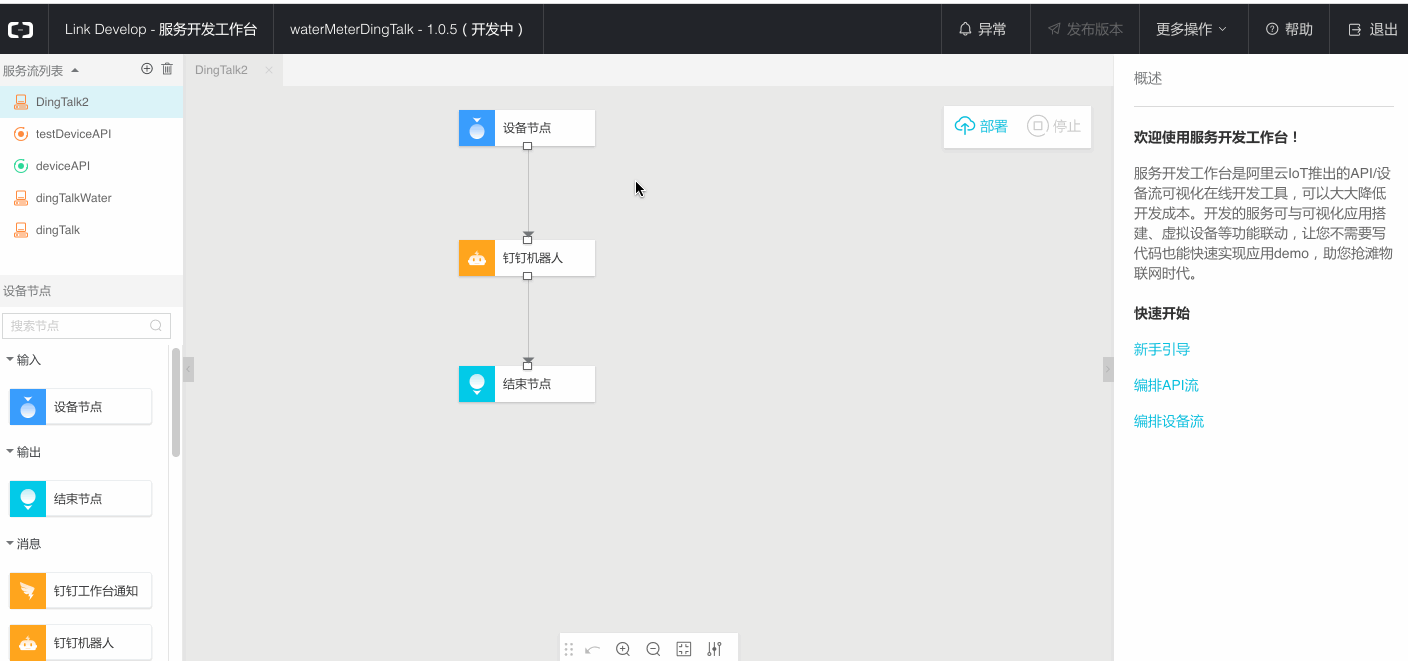
Task: Select the blue 设备节点 icon on canvas
Action: click(x=477, y=128)
